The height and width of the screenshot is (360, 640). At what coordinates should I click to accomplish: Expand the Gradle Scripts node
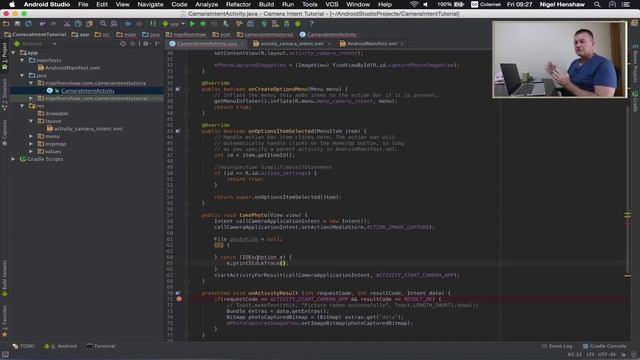13,159
